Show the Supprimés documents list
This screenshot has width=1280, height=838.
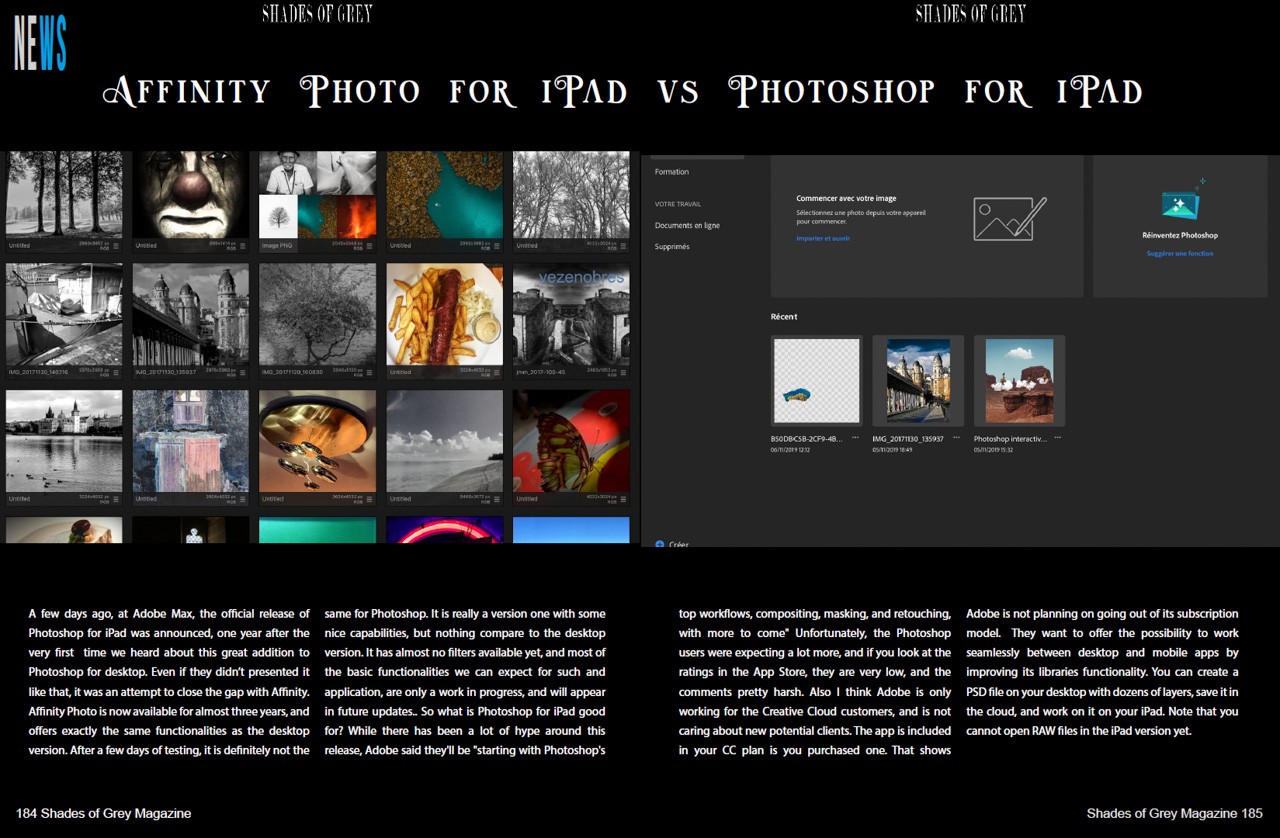(x=672, y=247)
